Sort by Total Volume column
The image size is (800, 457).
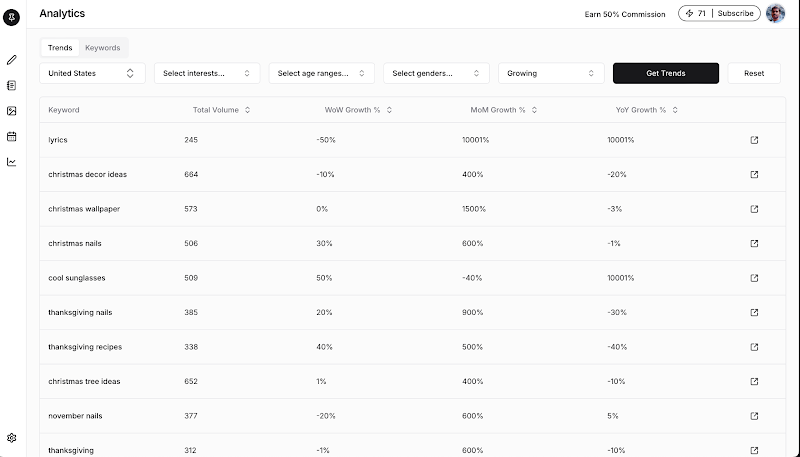click(221, 110)
